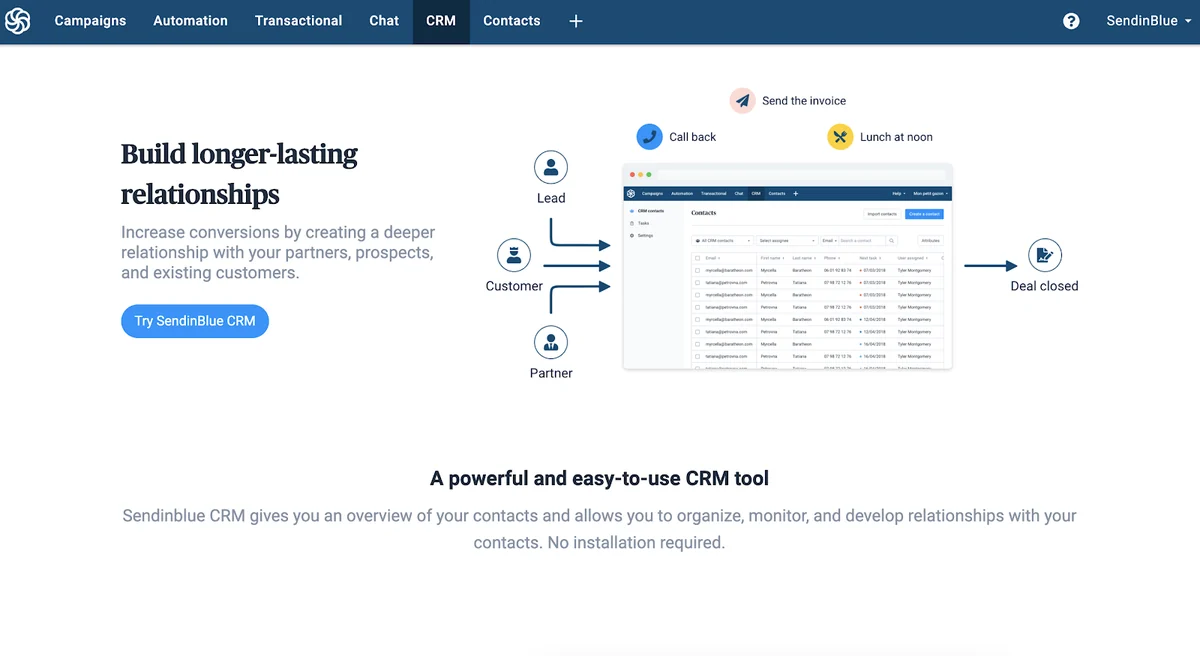
Task: Select the Customer icon
Action: click(x=514, y=255)
